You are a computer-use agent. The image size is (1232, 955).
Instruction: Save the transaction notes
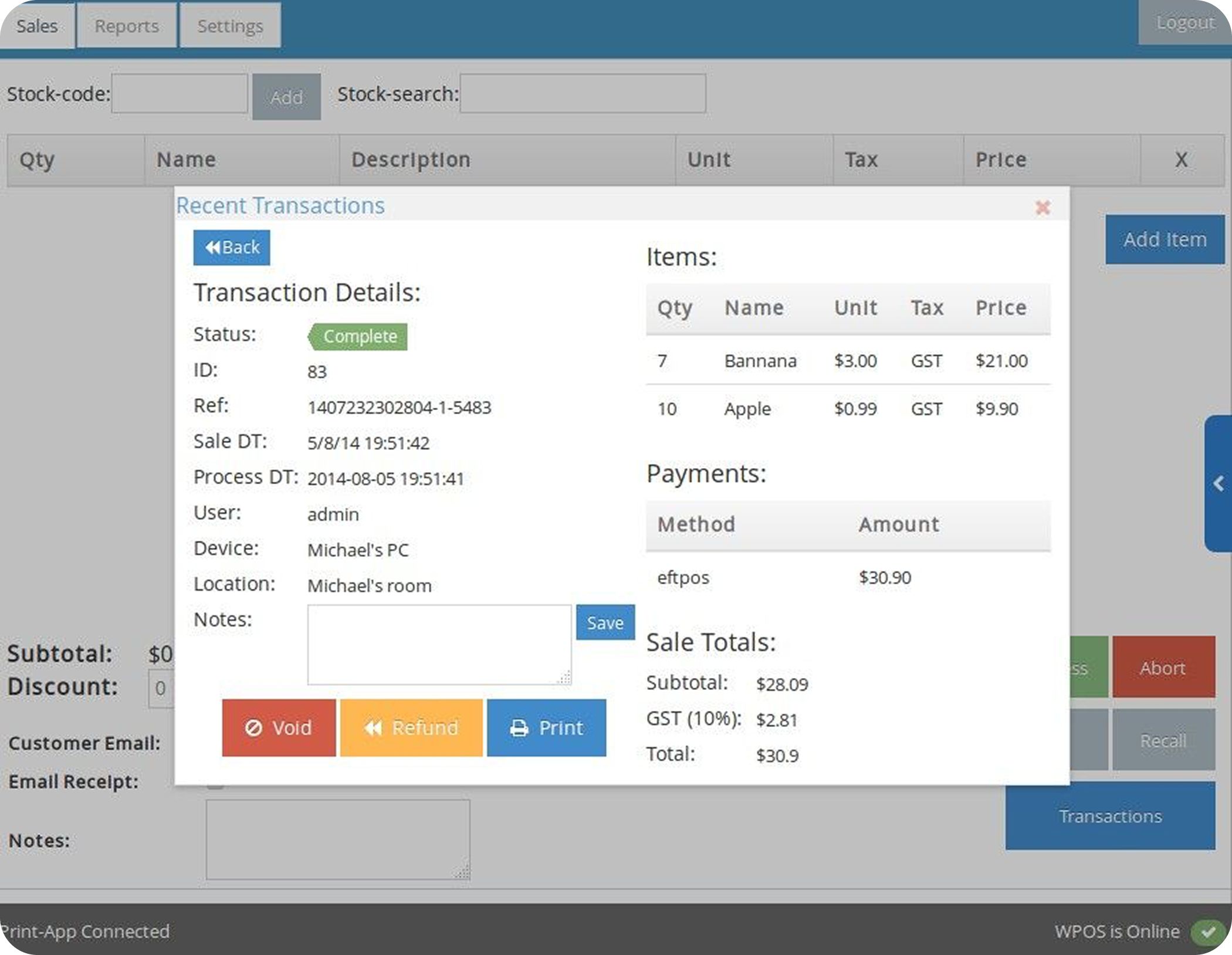tap(605, 622)
